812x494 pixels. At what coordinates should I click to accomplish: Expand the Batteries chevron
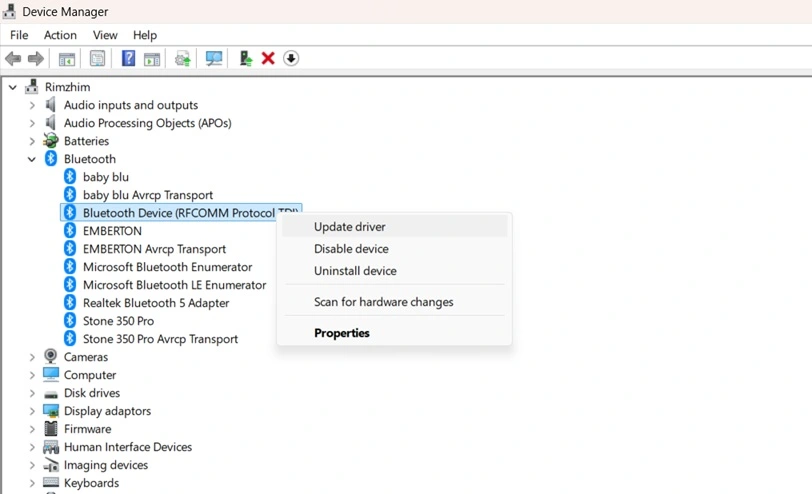pyautogui.click(x=32, y=141)
